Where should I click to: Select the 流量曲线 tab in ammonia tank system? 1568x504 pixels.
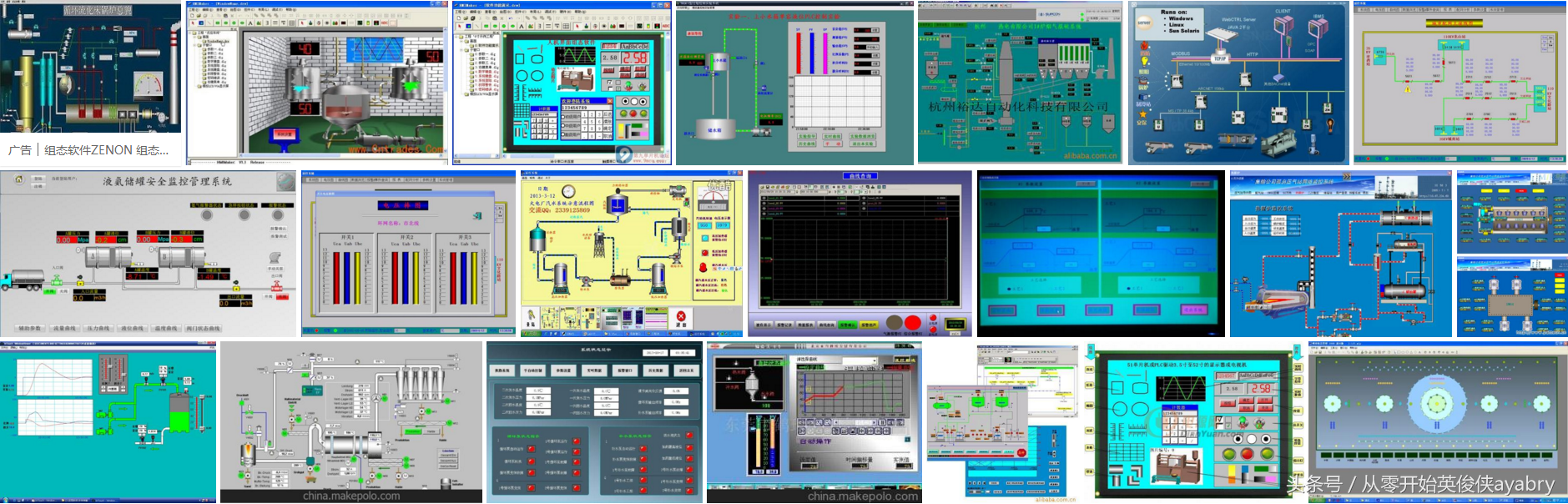click(x=64, y=328)
